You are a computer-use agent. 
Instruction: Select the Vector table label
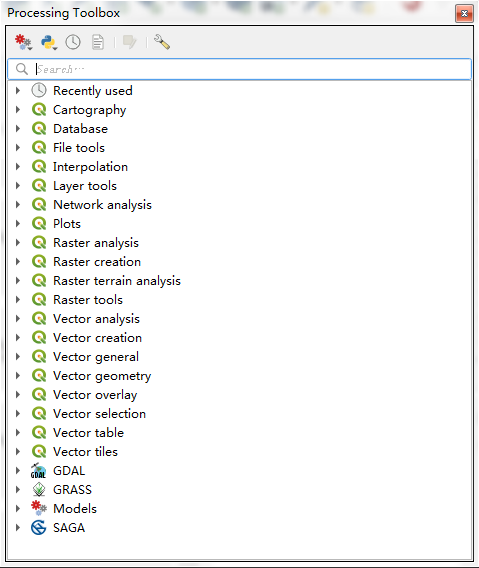(x=88, y=433)
